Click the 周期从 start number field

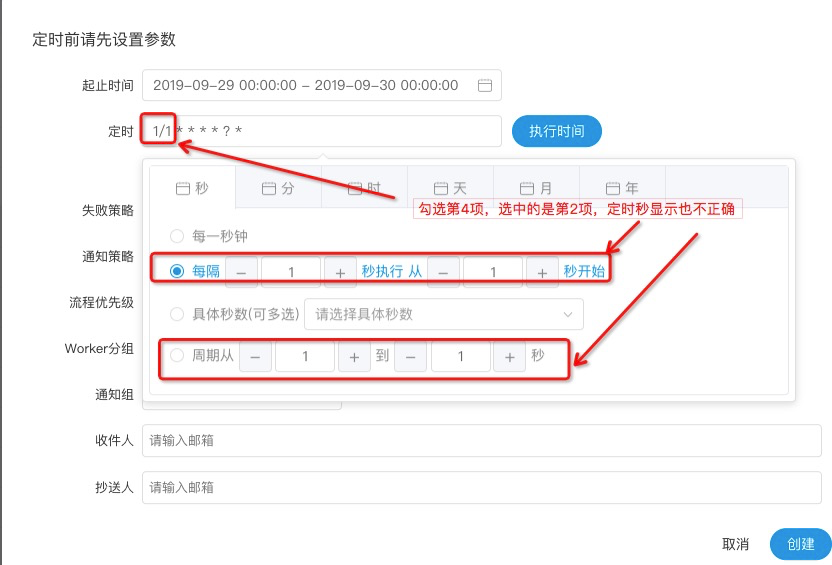pos(305,357)
